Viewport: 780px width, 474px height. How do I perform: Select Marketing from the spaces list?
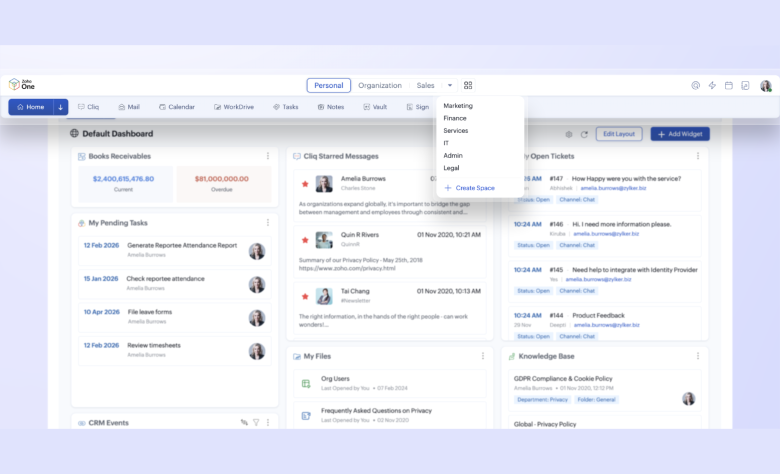(458, 106)
